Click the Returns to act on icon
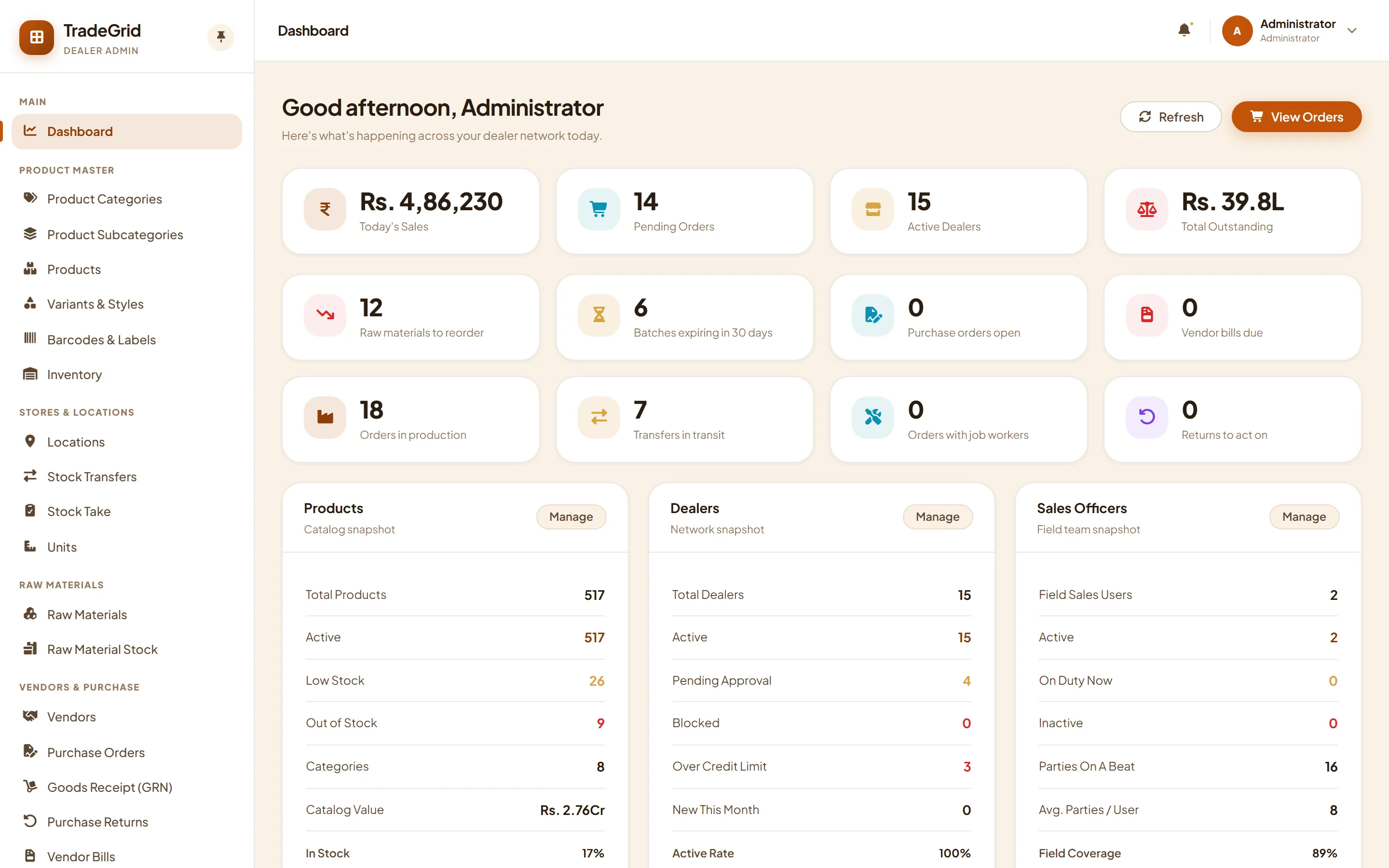Viewport: 1389px width, 868px height. 1147,417
